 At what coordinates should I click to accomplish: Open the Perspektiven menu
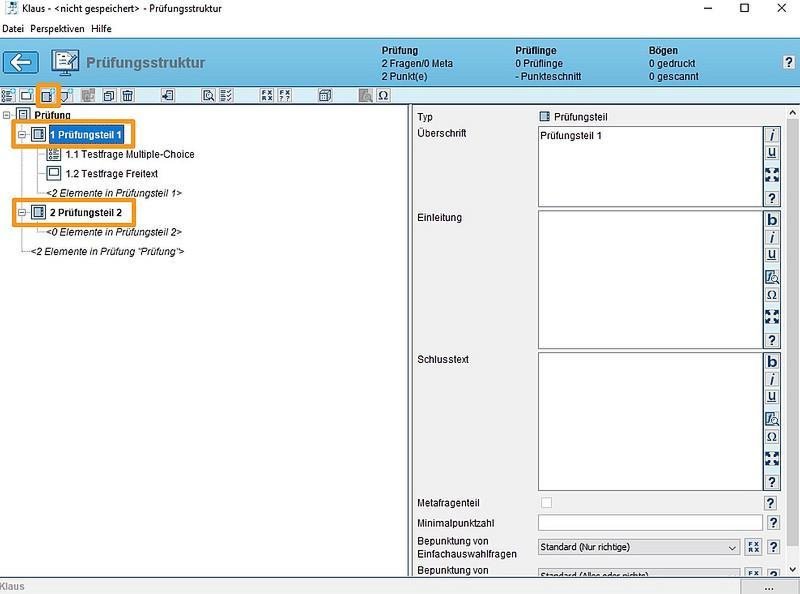pyautogui.click(x=57, y=29)
